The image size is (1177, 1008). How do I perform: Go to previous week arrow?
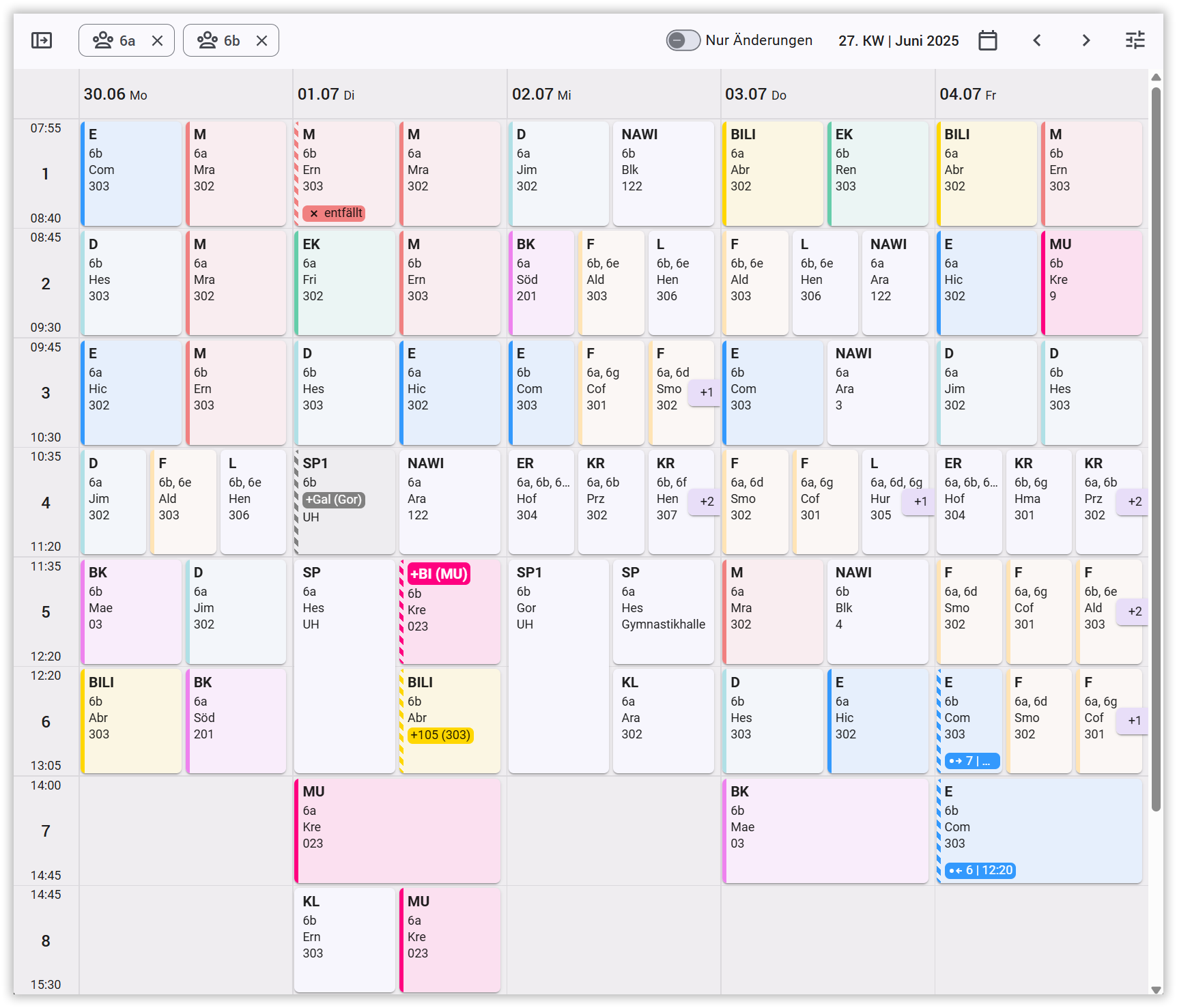1037,40
